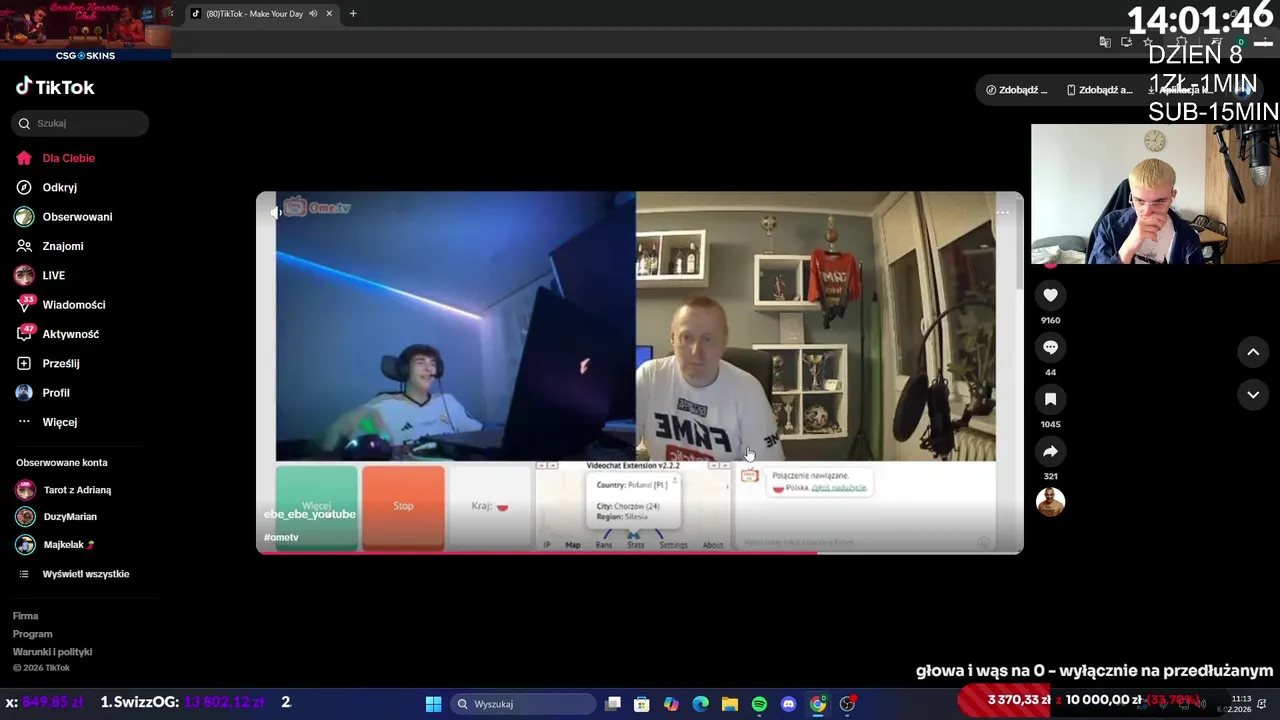Screen dimensions: 1280x720
Task: Click the TikTok logo
Action: [55, 87]
